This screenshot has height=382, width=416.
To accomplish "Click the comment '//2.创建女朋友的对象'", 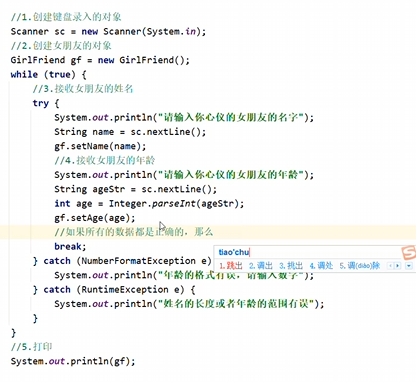I will coord(61,46).
